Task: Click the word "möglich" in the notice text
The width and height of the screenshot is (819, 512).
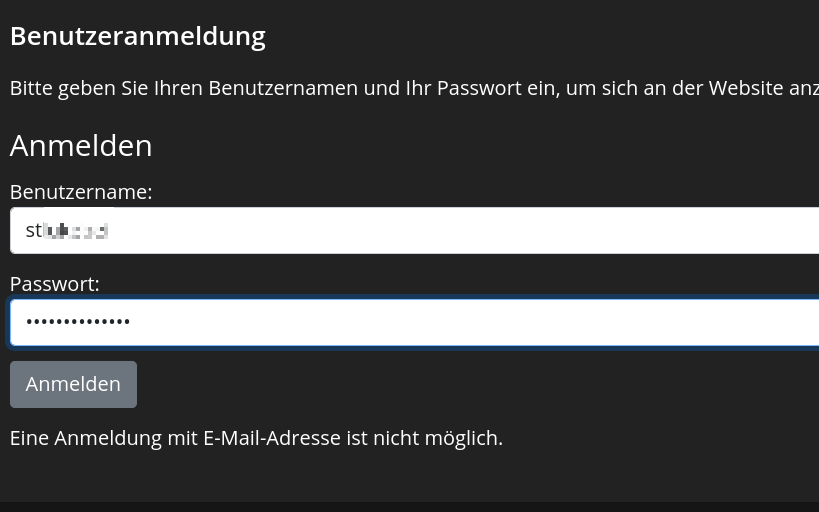Action: (x=463, y=438)
